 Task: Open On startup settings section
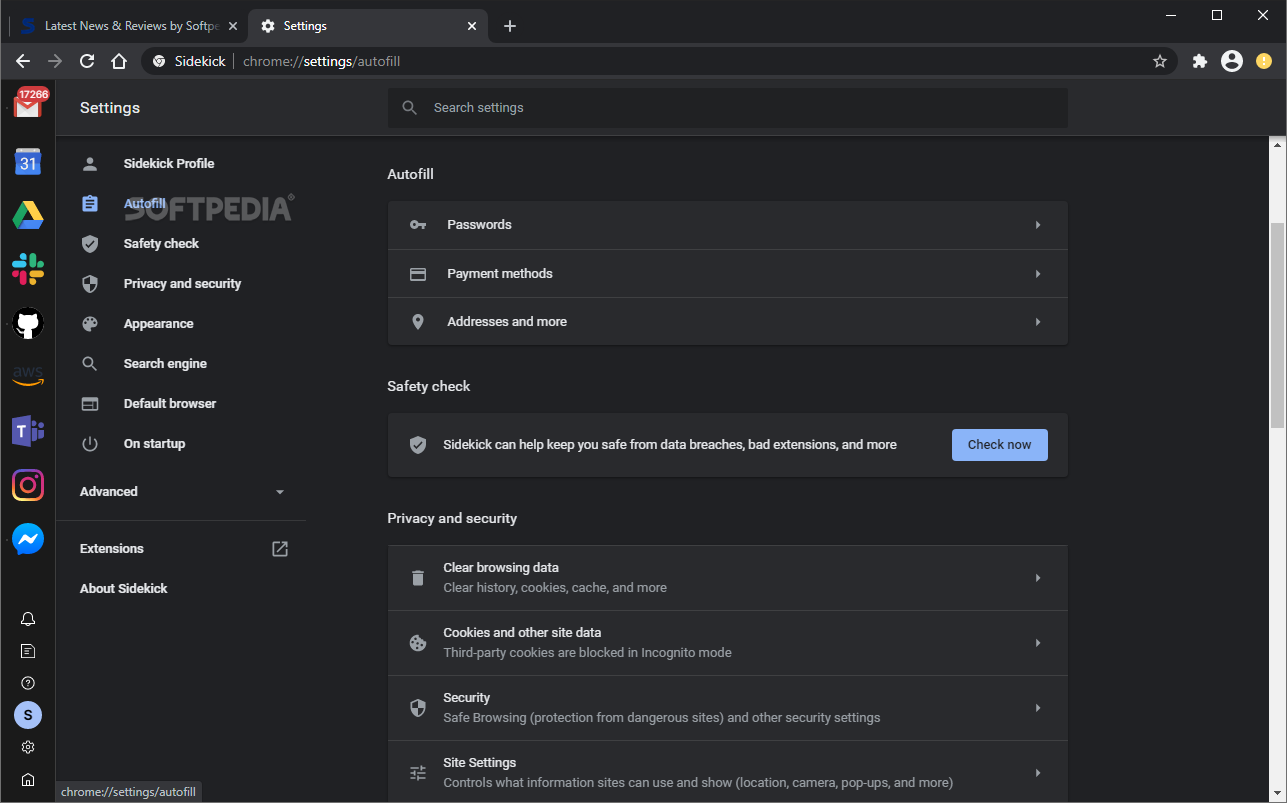(154, 443)
